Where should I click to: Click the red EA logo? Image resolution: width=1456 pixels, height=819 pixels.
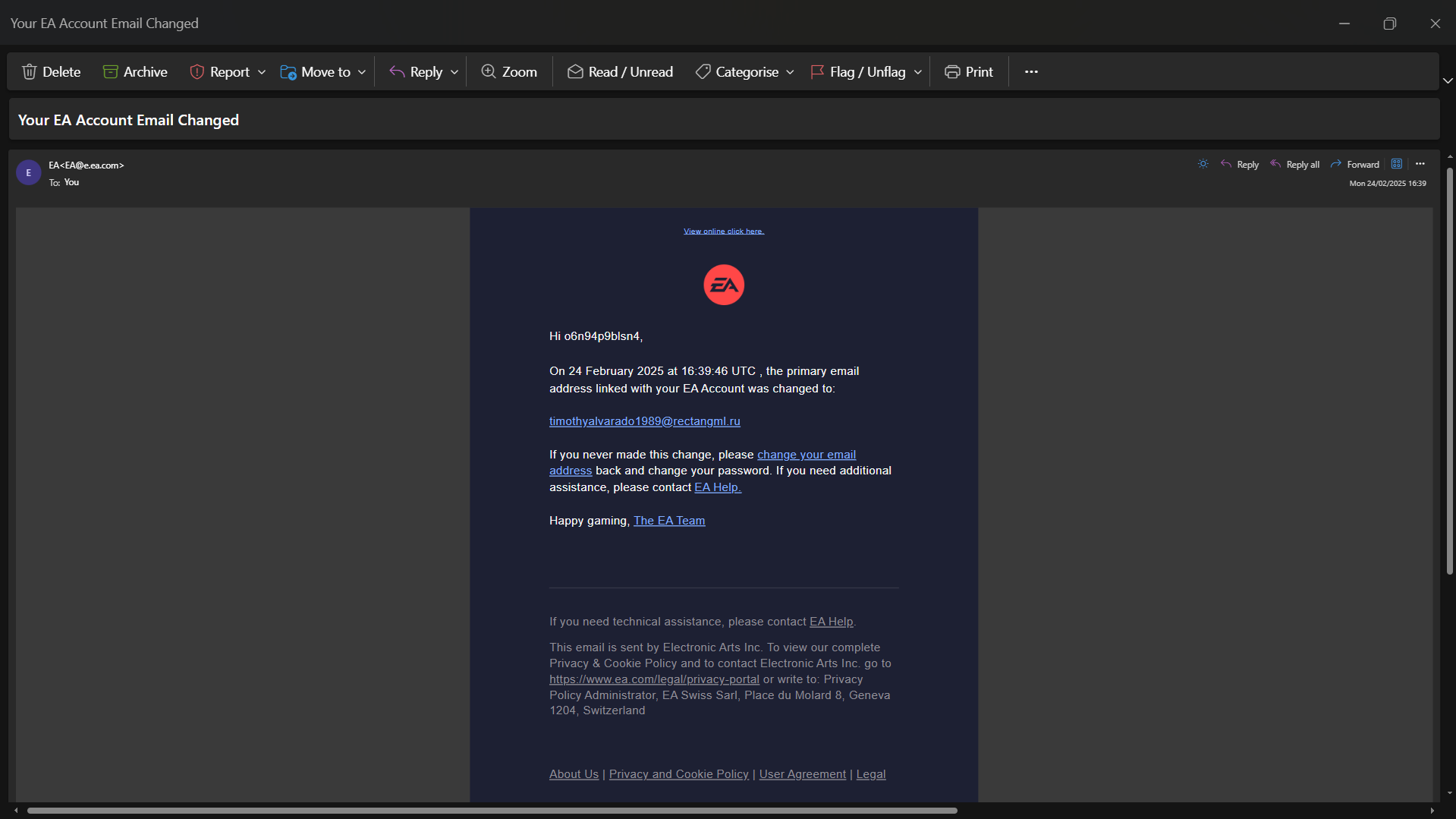point(724,285)
